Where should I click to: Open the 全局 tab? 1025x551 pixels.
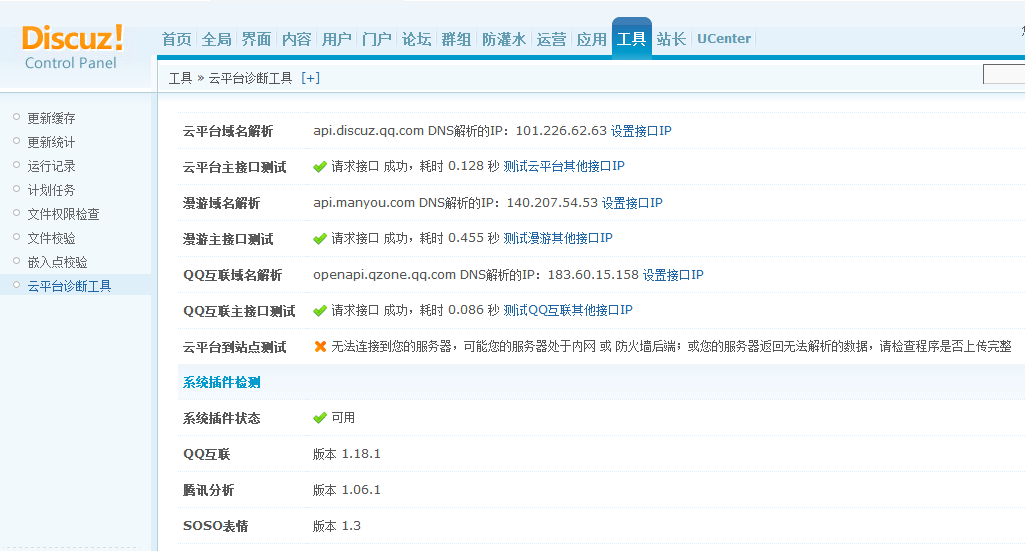pyautogui.click(x=216, y=39)
